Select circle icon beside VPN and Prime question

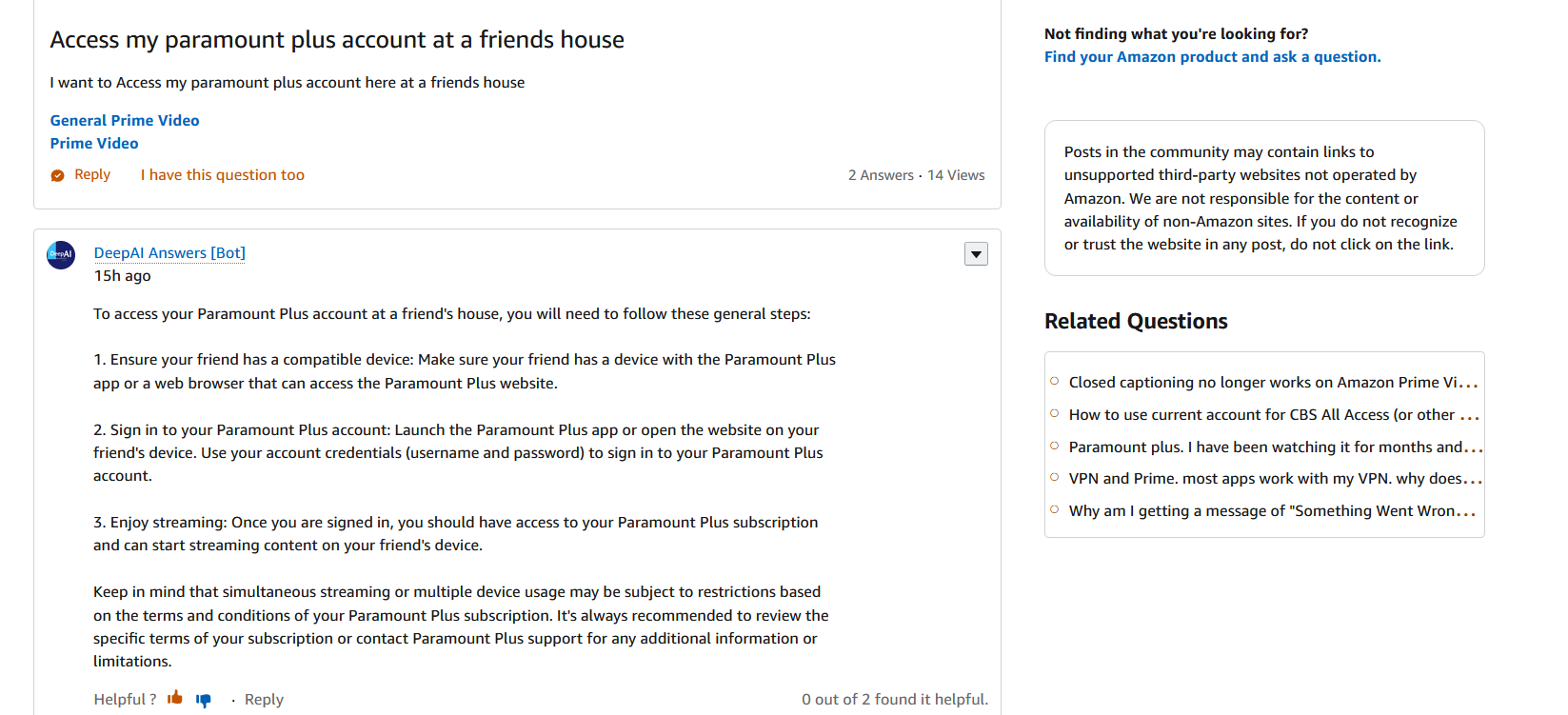[x=1053, y=477]
